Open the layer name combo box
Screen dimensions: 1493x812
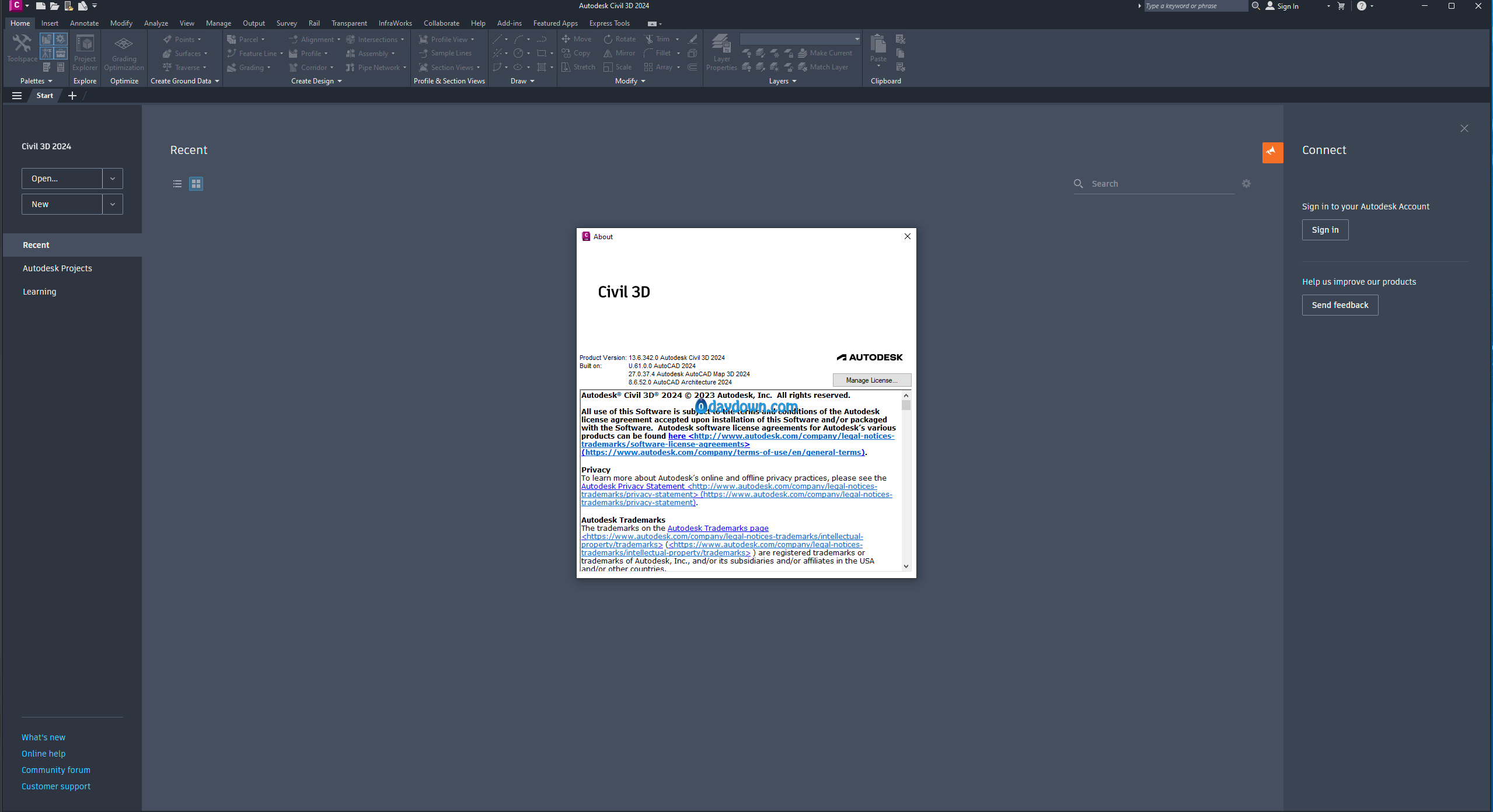tap(800, 39)
